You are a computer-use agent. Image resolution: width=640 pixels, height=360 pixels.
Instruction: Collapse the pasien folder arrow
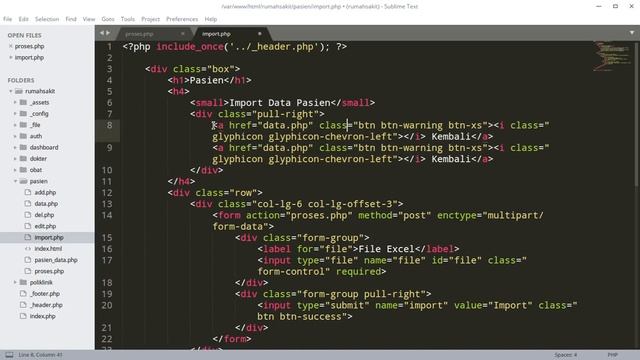tap(15, 181)
